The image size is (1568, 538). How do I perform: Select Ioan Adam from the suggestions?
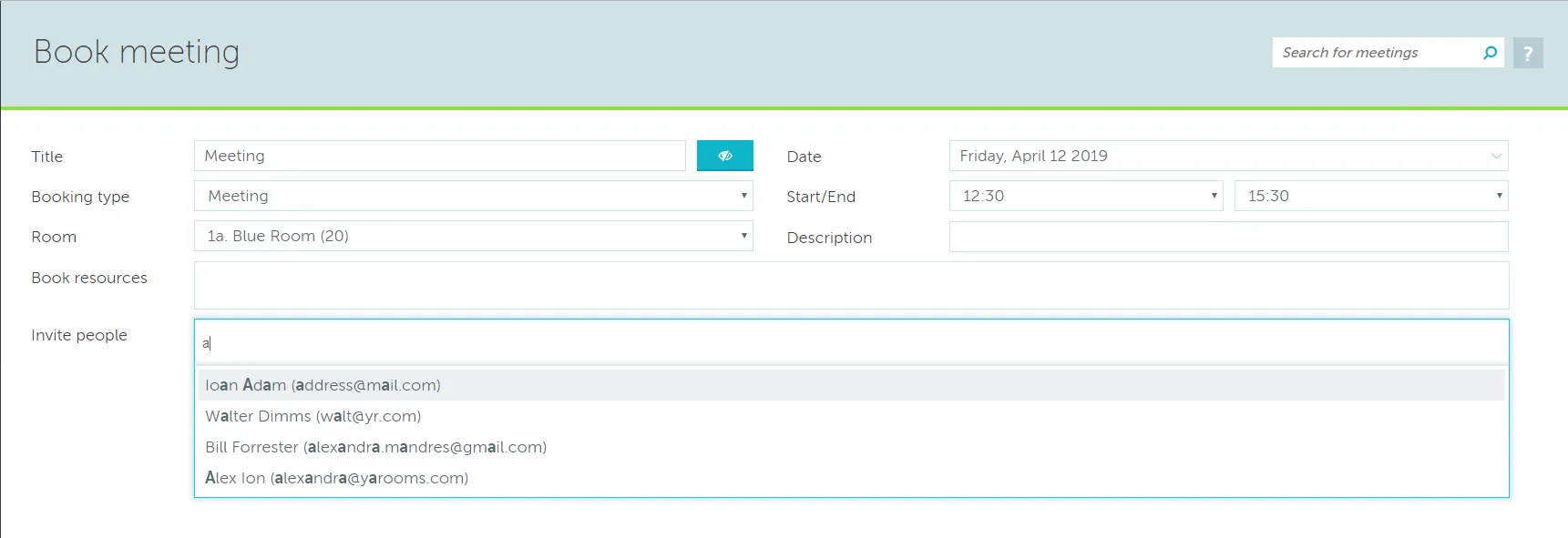pyautogui.click(x=323, y=385)
